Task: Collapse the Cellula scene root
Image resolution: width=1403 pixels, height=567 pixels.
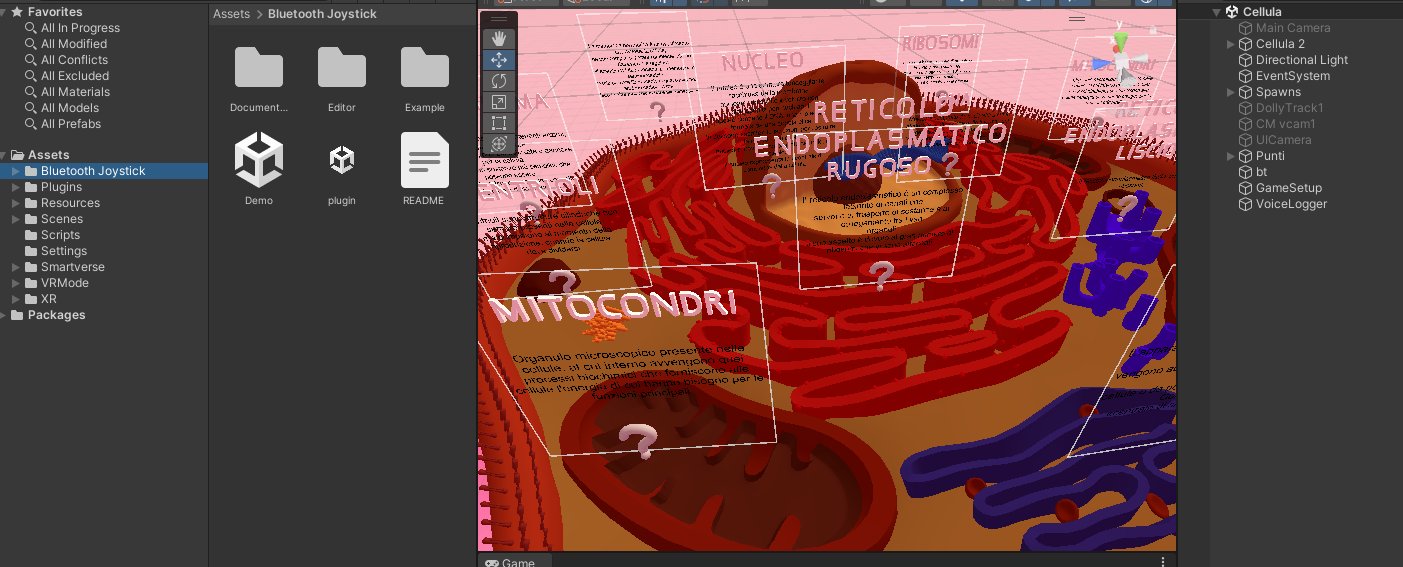Action: tap(1217, 12)
